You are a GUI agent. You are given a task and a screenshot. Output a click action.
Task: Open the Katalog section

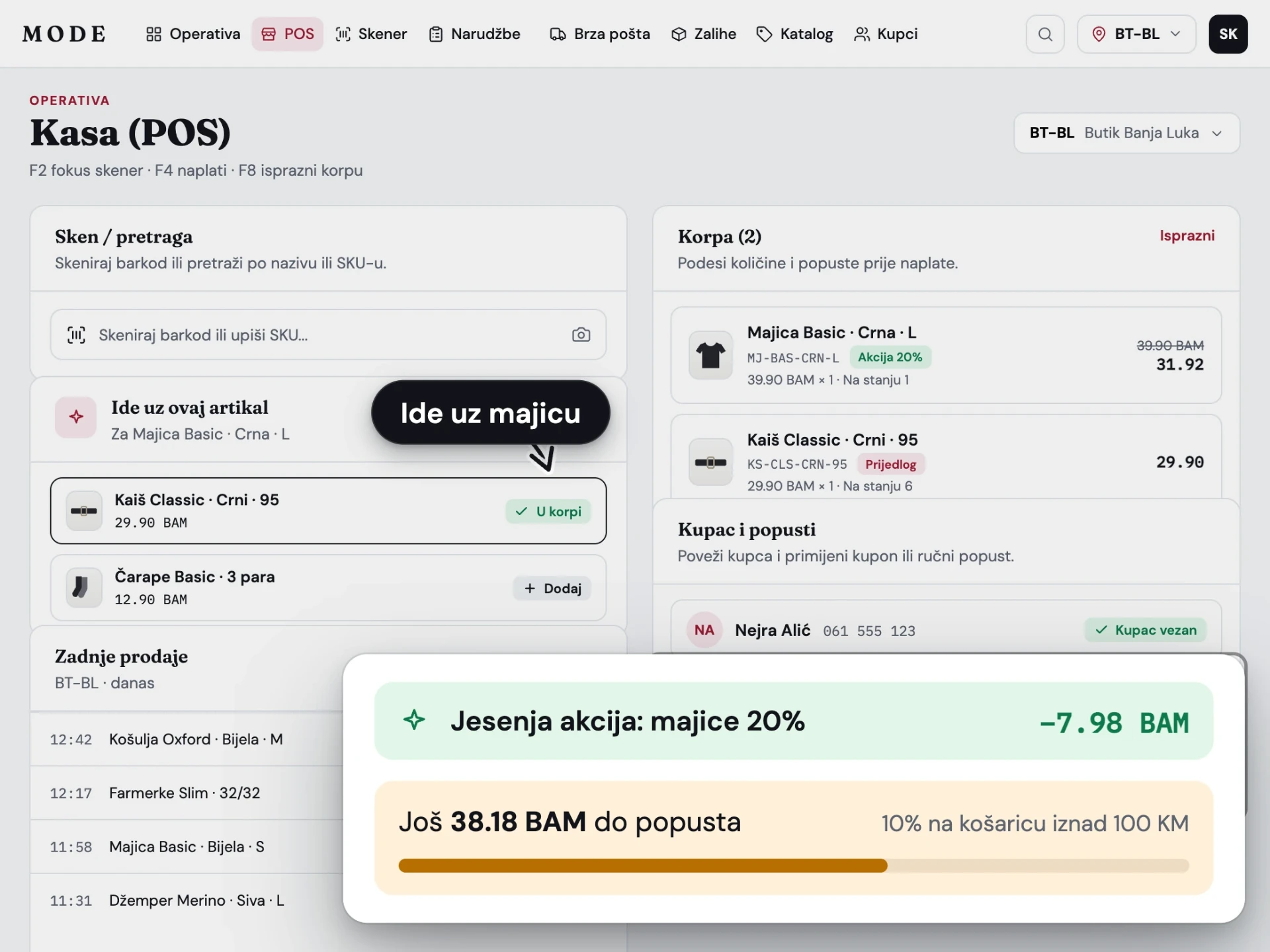tap(794, 34)
